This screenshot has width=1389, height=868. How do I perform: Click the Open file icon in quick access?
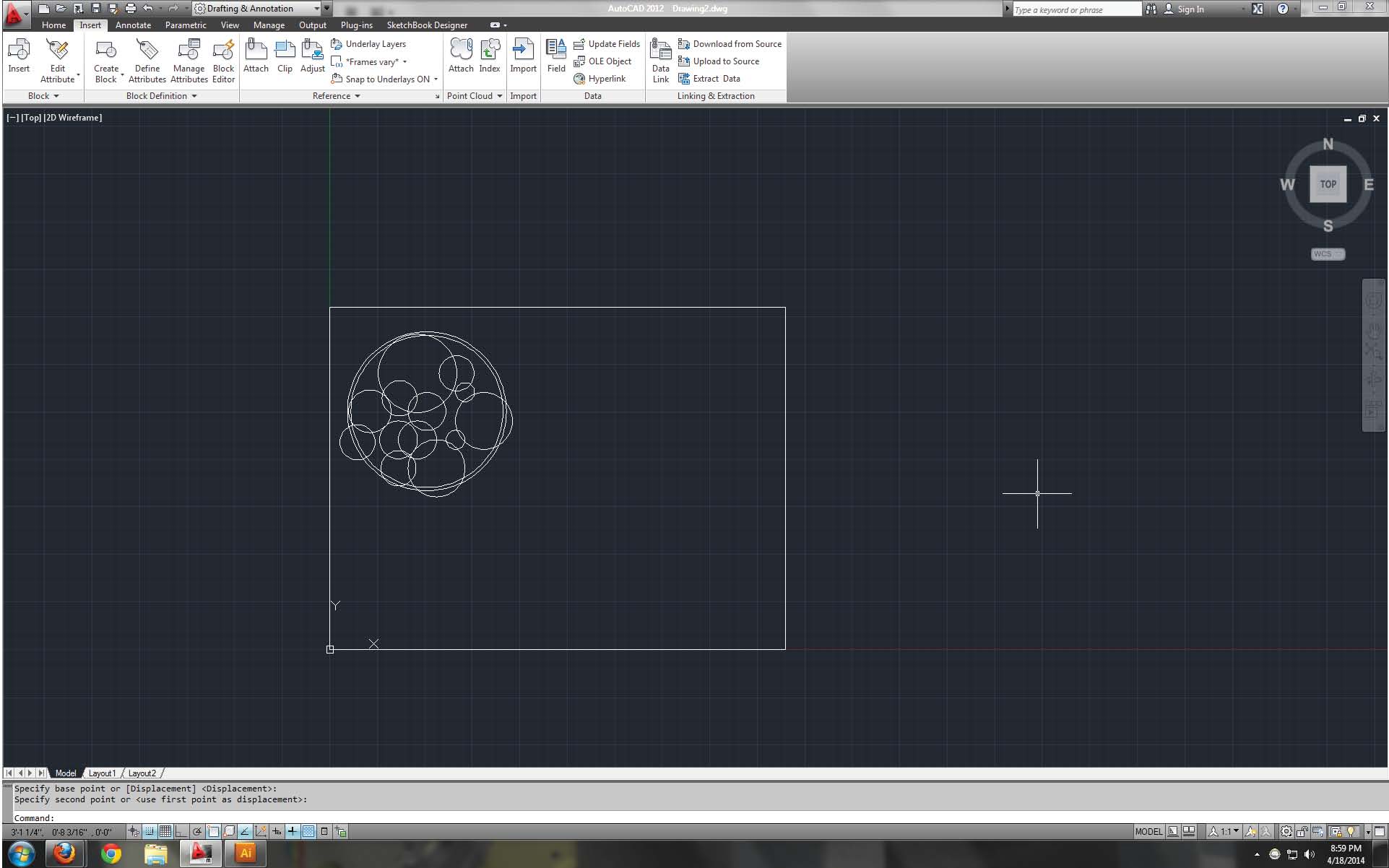coord(61,9)
